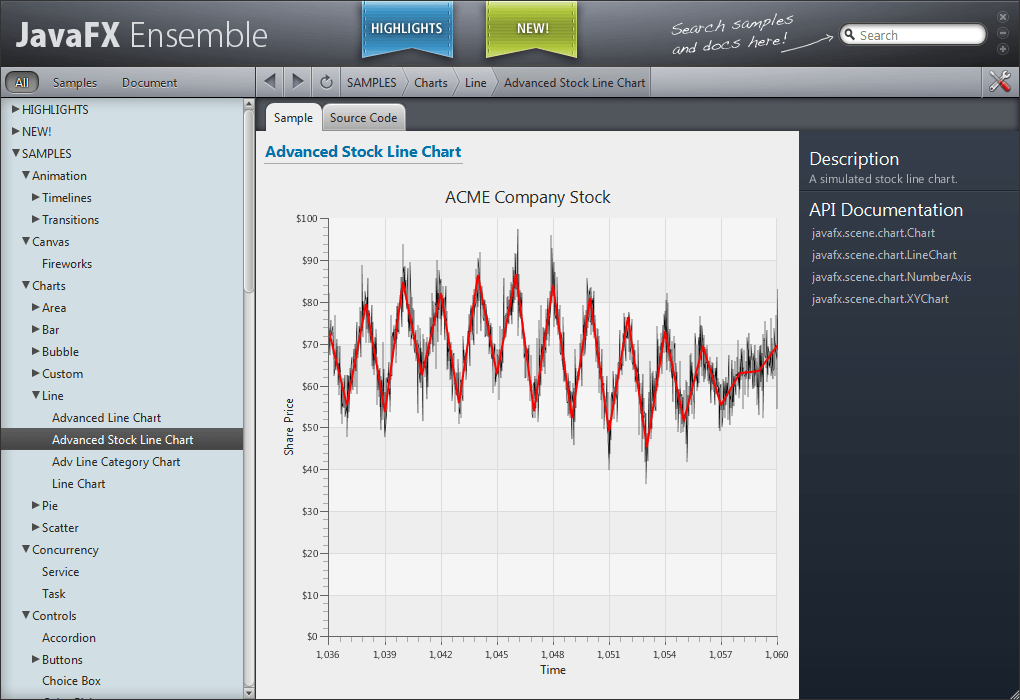
Task: Collapse the Canvas tree node
Action: point(26,241)
